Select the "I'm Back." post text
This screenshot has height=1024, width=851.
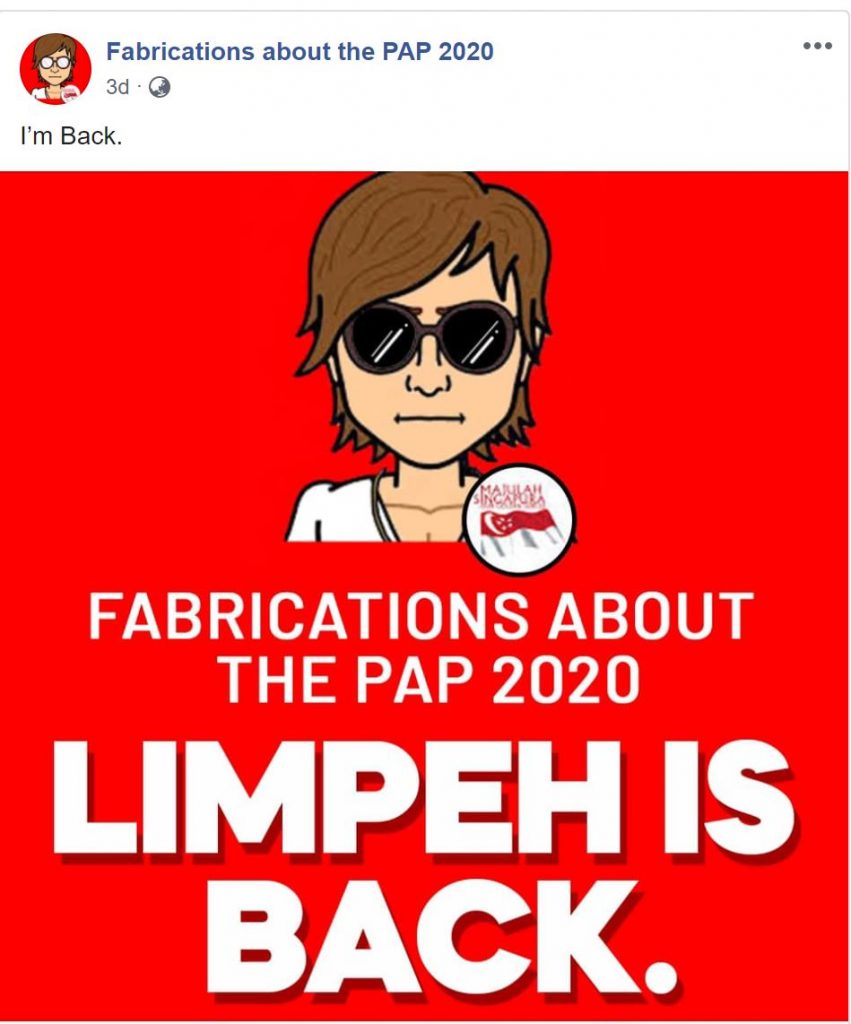tap(71, 136)
